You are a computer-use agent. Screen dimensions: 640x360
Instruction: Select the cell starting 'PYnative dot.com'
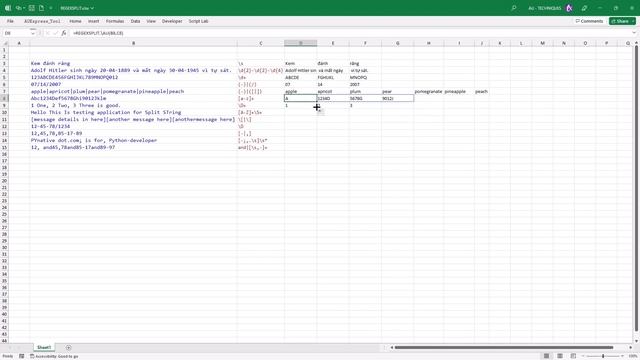[133, 140]
